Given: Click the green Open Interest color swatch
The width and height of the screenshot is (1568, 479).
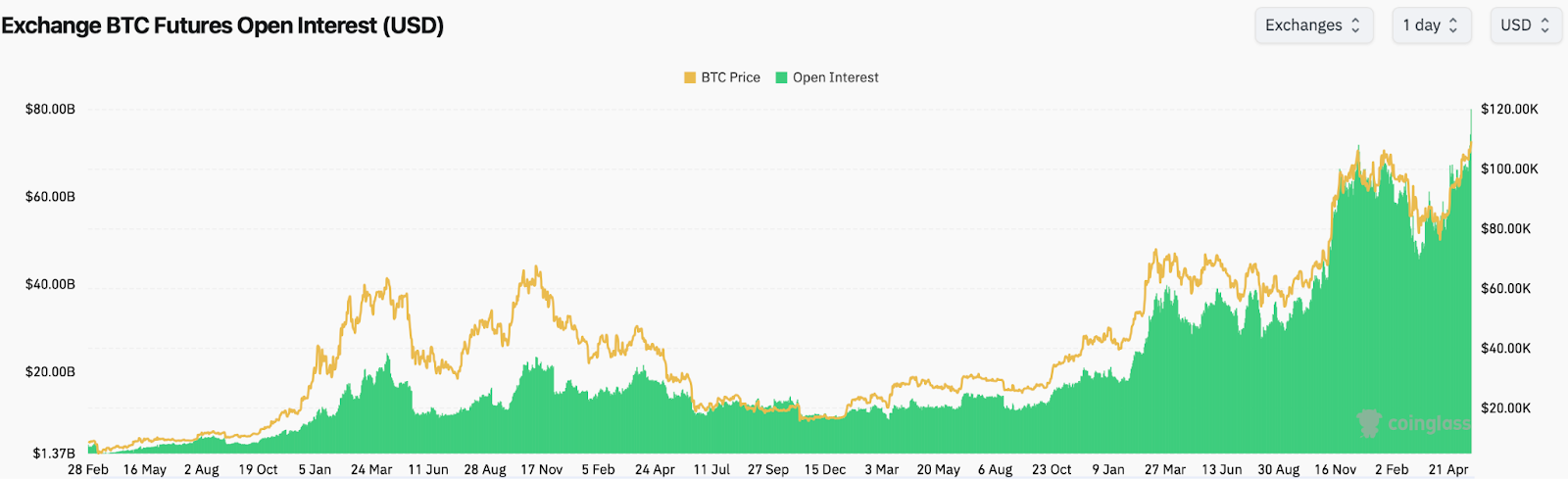Looking at the screenshot, I should point(781,77).
